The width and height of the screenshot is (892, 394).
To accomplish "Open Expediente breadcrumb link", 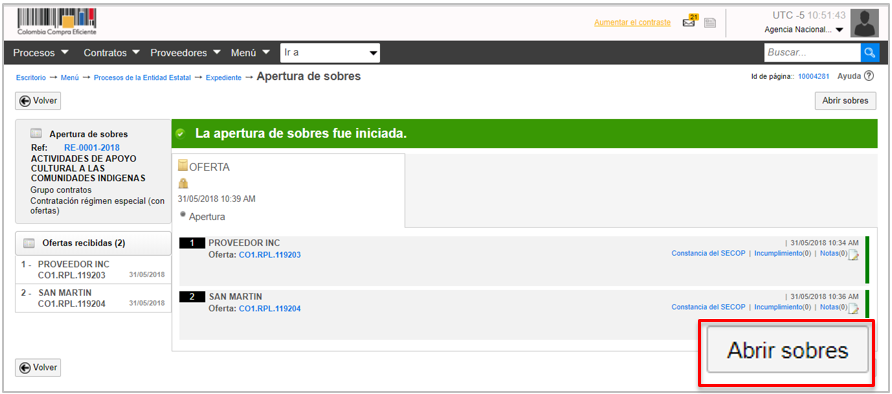I will [224, 77].
